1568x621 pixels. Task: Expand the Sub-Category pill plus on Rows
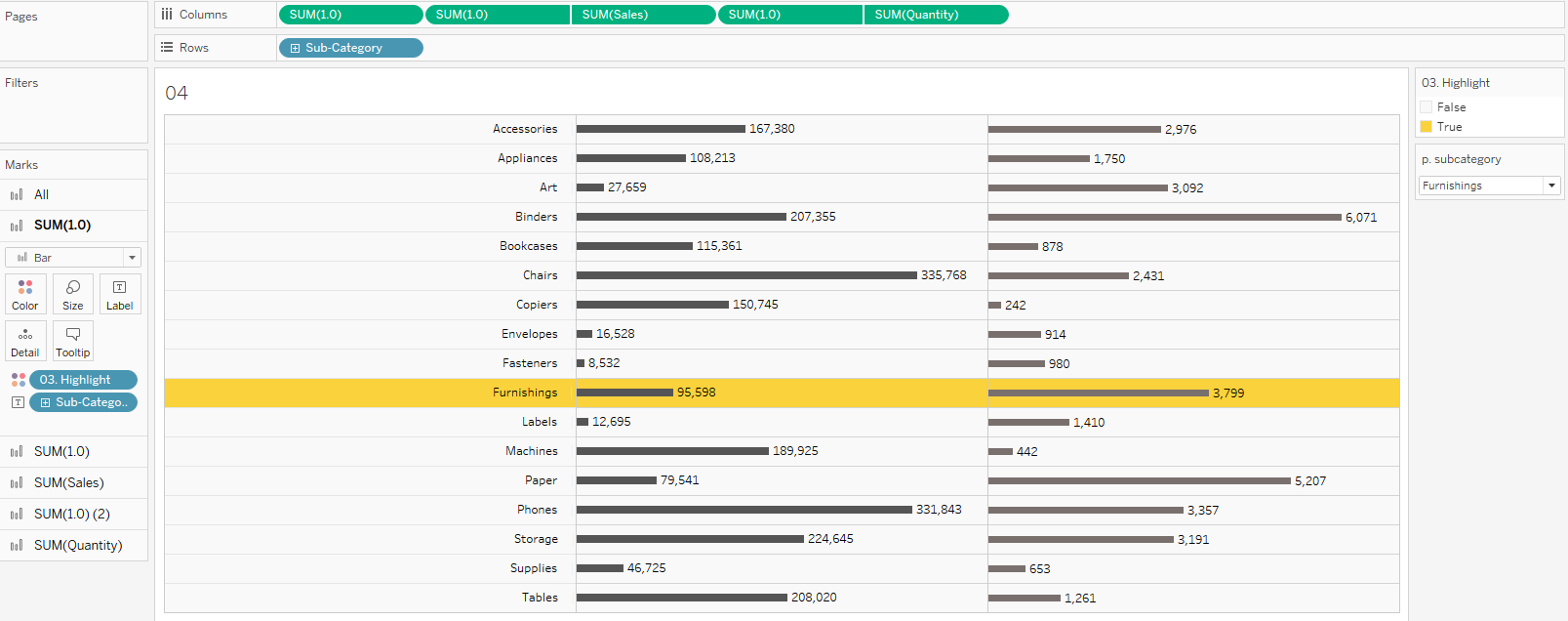(295, 48)
